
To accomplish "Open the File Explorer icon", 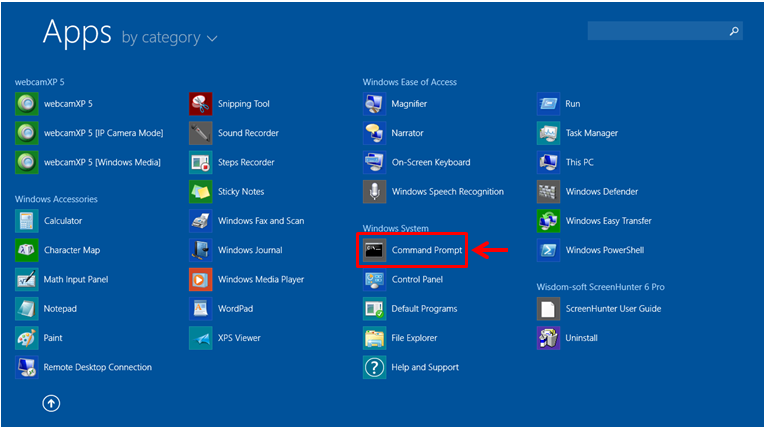I will point(375,338).
